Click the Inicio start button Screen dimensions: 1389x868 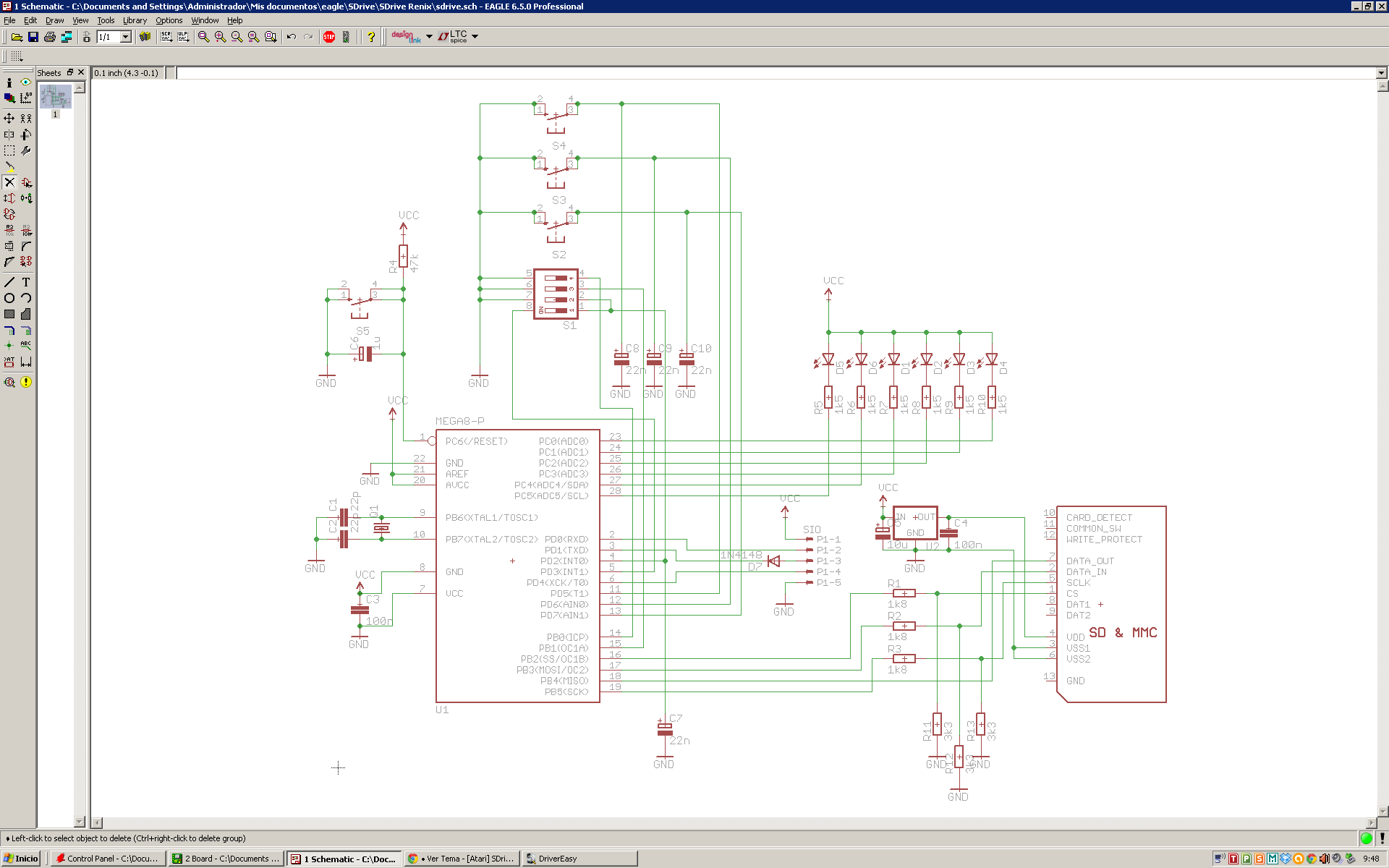[22, 859]
